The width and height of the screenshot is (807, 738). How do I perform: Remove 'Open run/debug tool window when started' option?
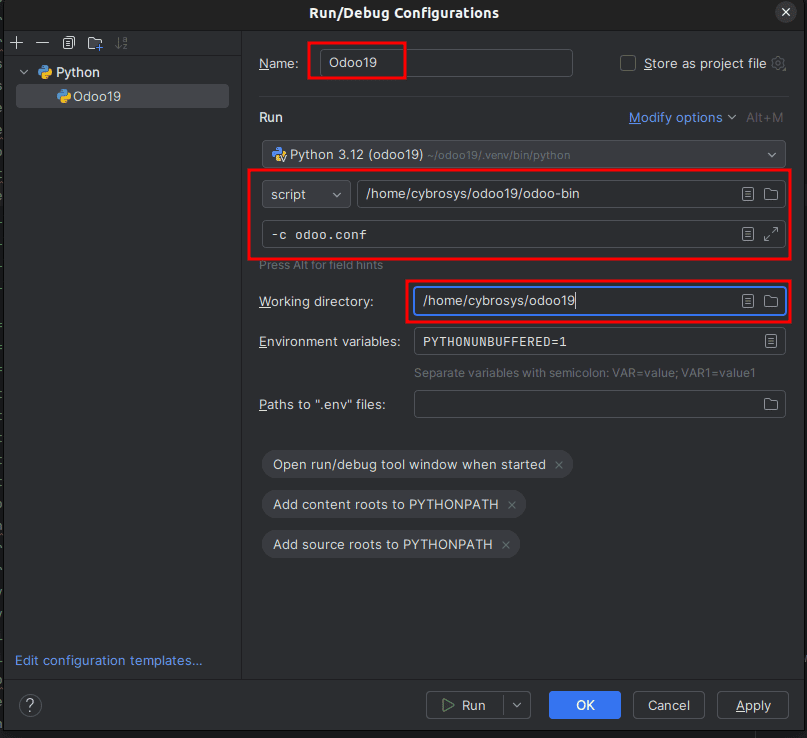[559, 465]
